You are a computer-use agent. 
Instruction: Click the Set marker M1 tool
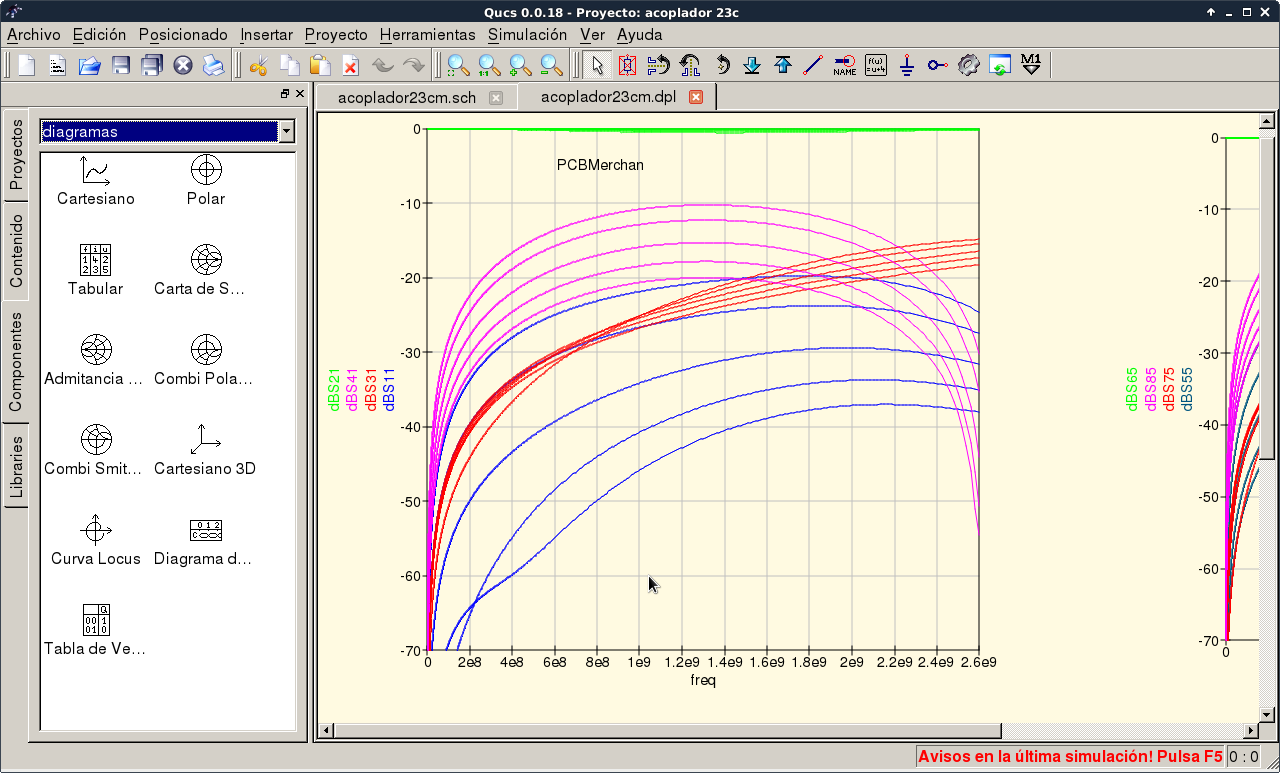1031,66
